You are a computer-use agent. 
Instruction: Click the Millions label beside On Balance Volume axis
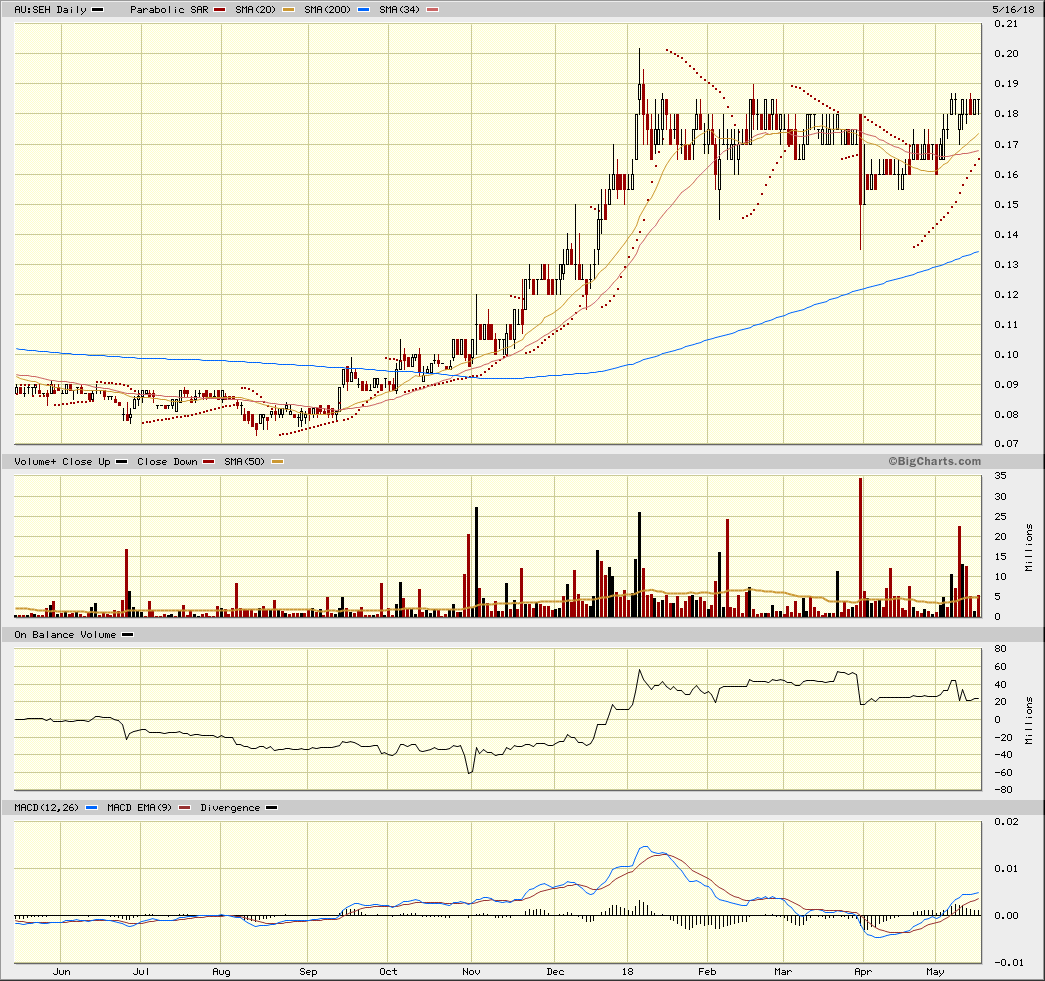click(x=1029, y=720)
